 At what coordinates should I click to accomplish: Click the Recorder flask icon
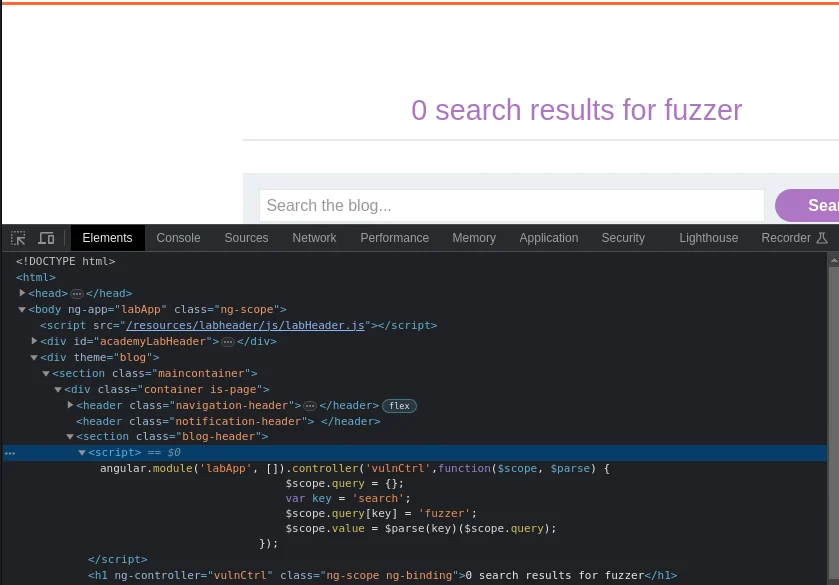point(822,238)
